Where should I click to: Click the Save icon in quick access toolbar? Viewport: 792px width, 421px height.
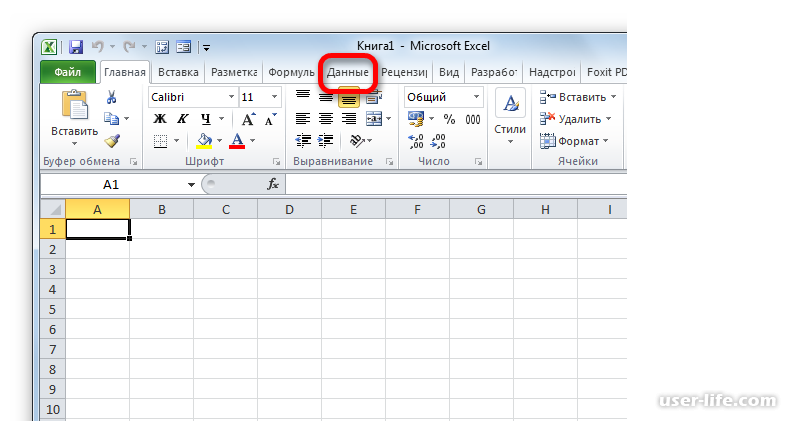tap(76, 47)
